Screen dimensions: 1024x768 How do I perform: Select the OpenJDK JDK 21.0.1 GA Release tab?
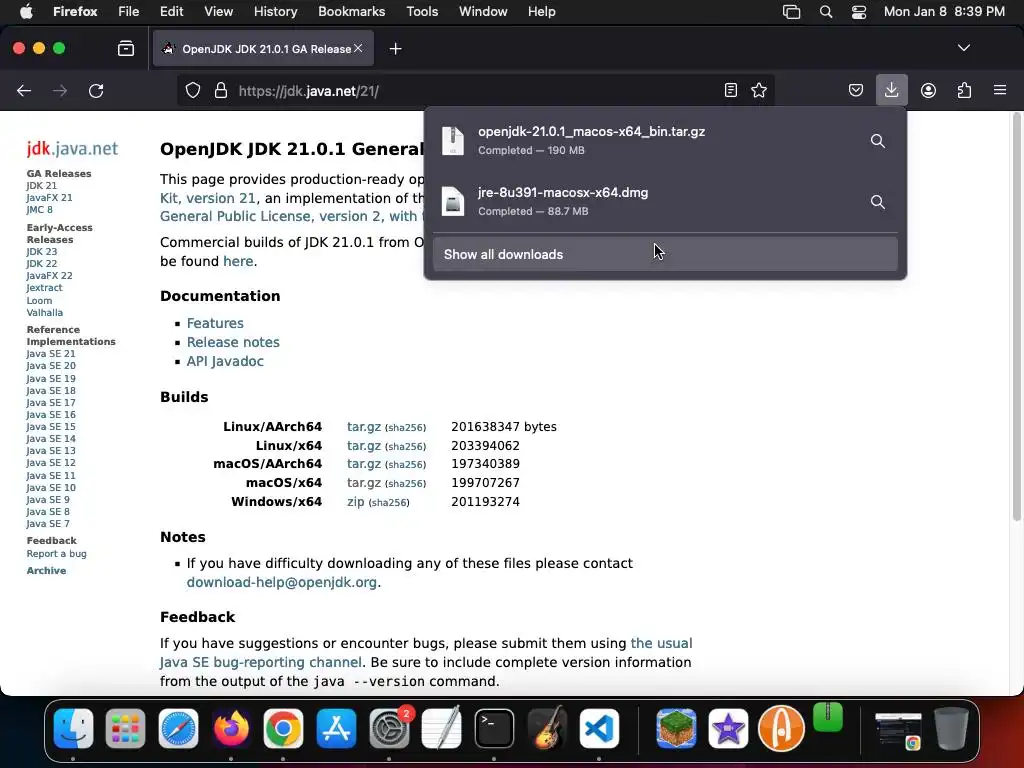point(263,48)
